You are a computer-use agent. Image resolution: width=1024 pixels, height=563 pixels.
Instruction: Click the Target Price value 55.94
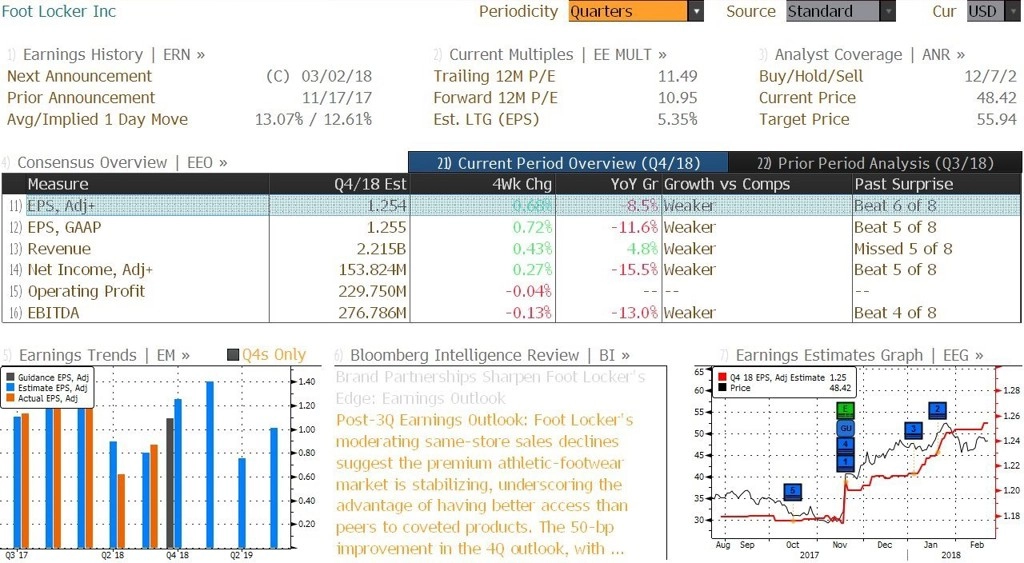pyautogui.click(x=997, y=120)
